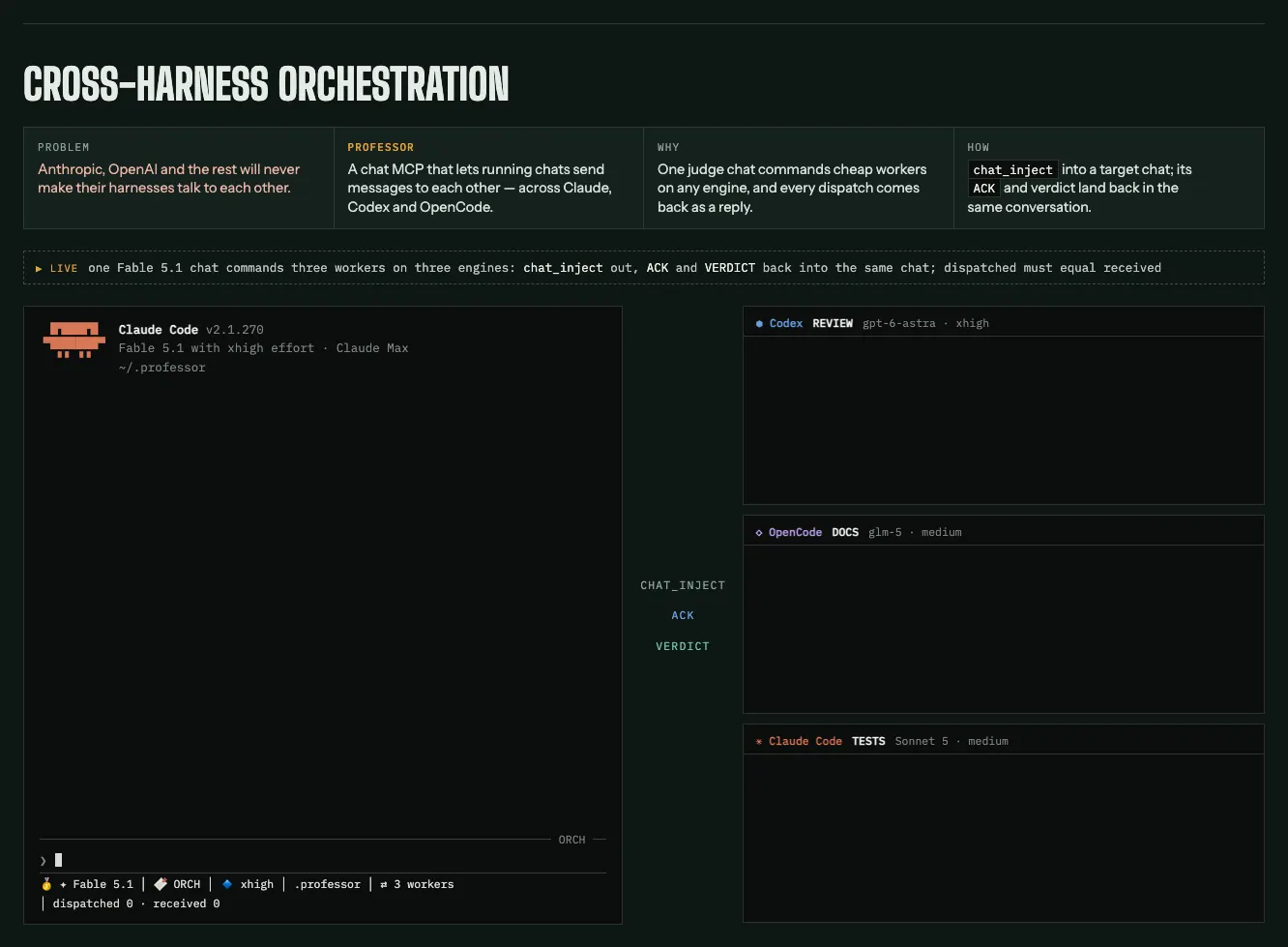The height and width of the screenshot is (947, 1288).
Task: Select the Claude Code TESTS panel header
Action: point(1003,741)
